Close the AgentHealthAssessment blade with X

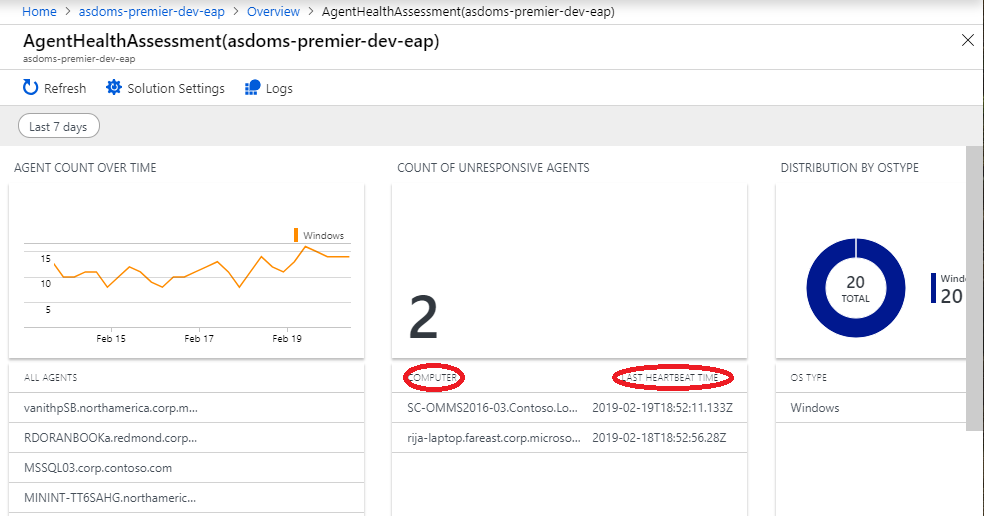coord(968,41)
